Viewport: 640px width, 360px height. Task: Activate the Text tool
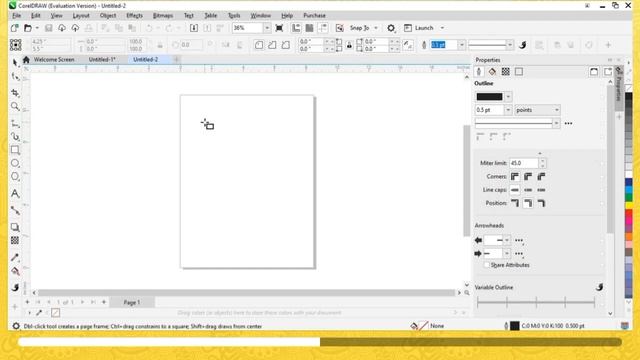[x=15, y=193]
